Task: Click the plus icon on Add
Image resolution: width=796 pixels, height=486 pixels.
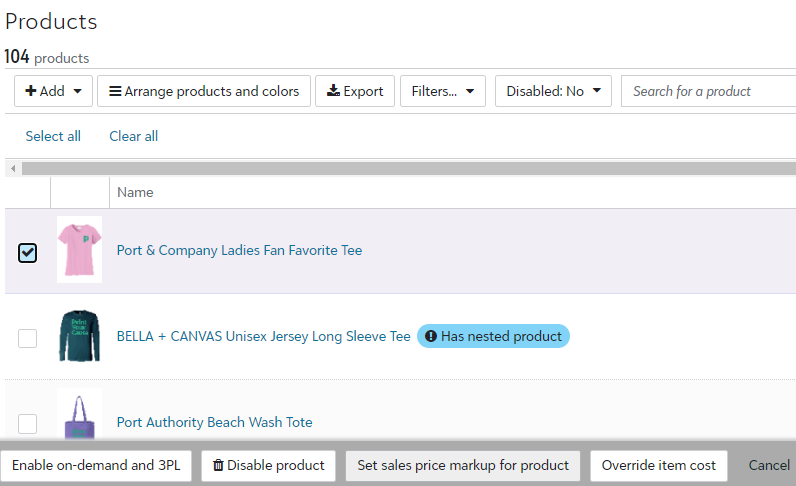Action: tap(31, 91)
